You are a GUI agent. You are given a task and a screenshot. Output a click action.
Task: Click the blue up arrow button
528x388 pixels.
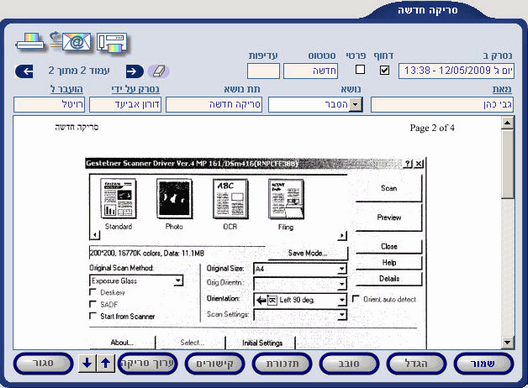click(106, 363)
